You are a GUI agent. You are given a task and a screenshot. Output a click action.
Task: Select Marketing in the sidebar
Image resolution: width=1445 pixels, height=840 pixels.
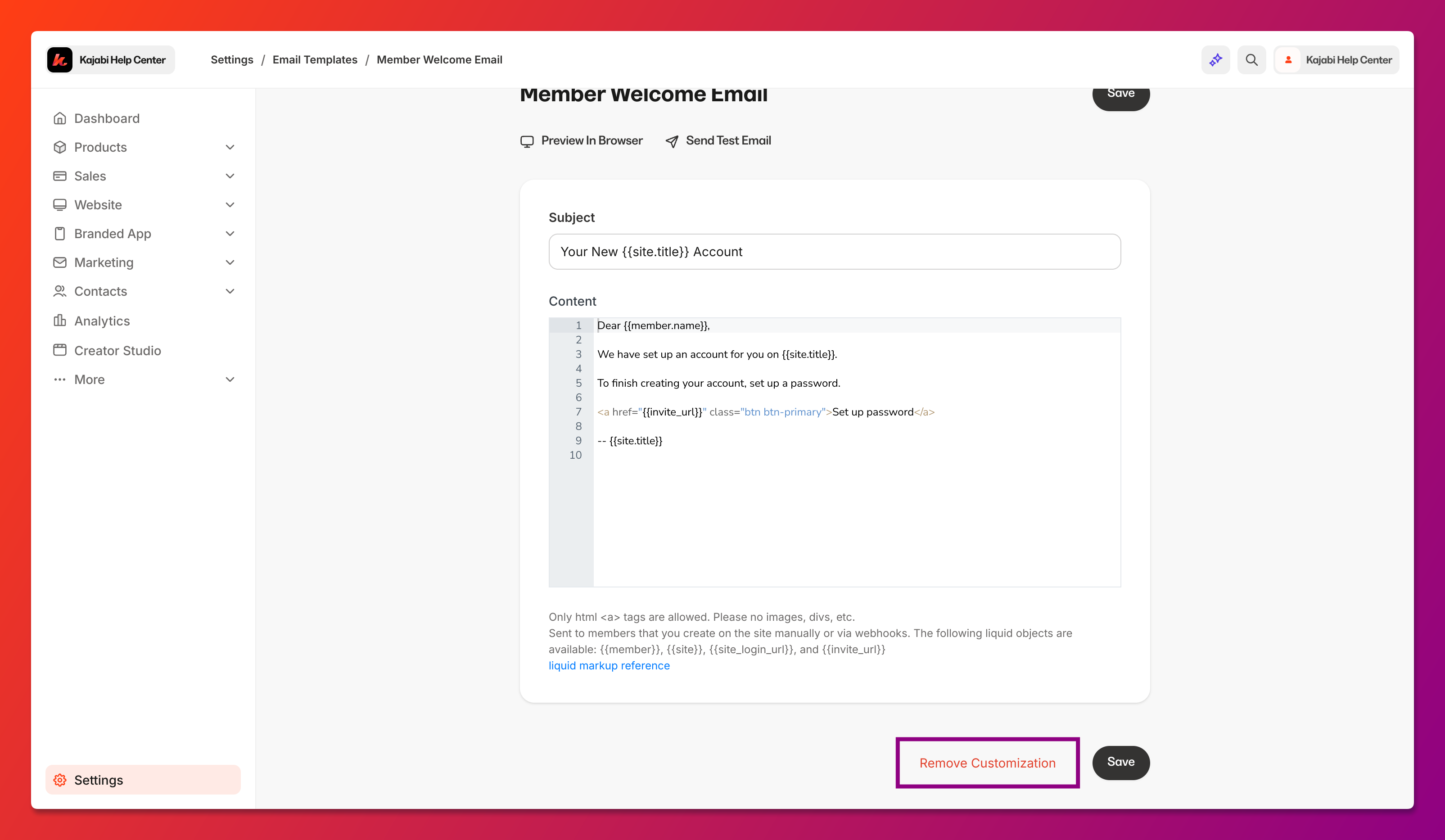click(143, 262)
